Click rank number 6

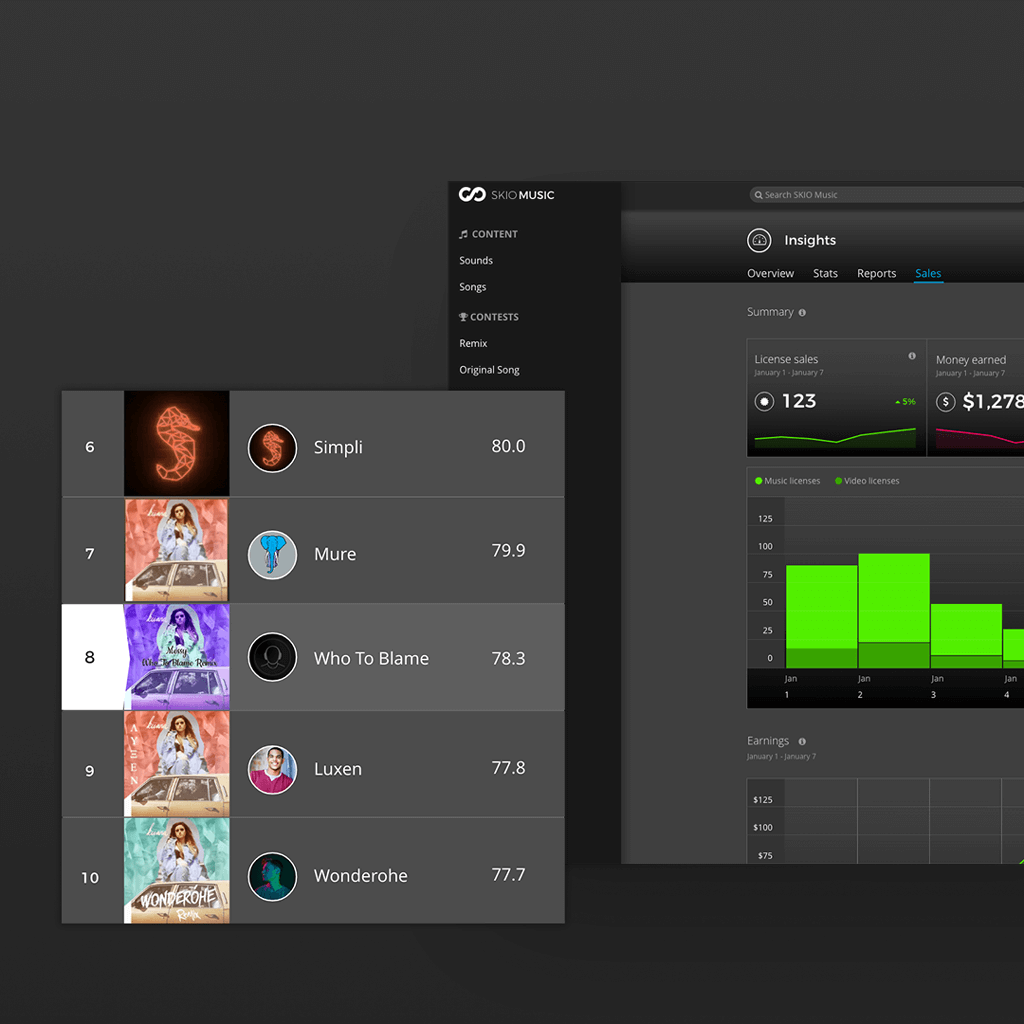tap(89, 447)
